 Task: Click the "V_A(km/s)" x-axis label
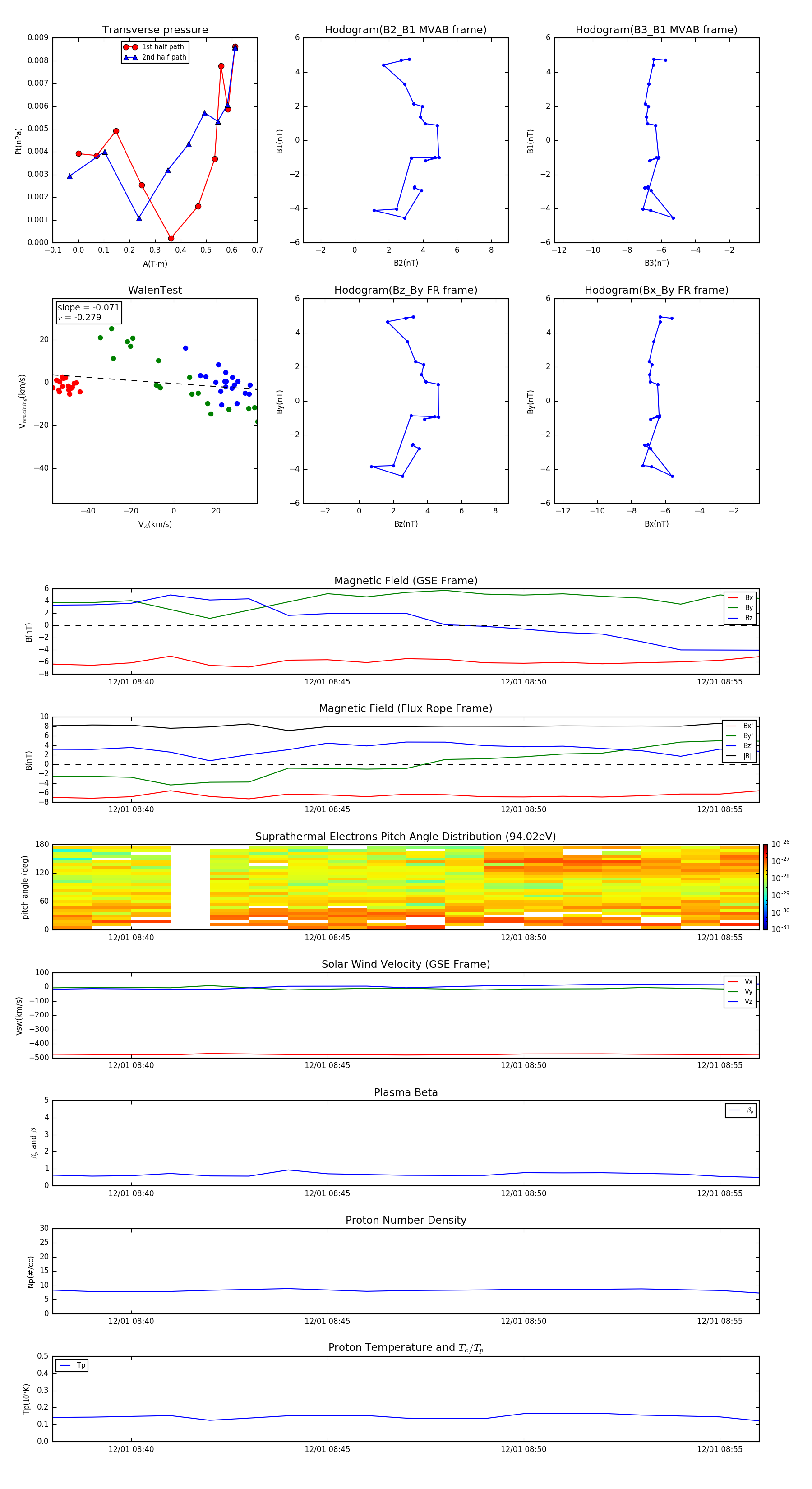pyautogui.click(x=155, y=524)
